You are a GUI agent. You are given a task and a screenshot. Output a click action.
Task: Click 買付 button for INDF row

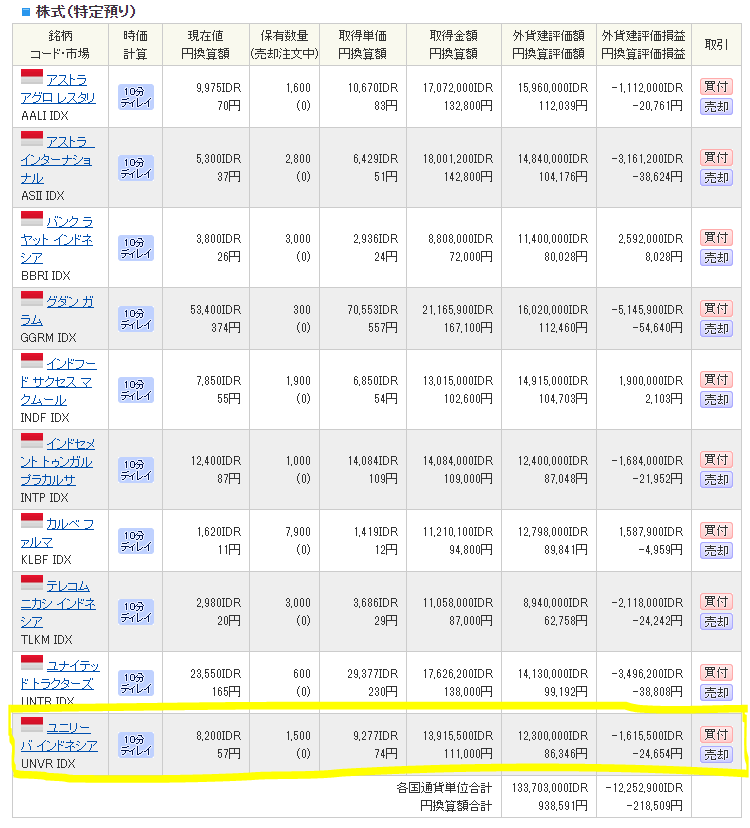716,380
